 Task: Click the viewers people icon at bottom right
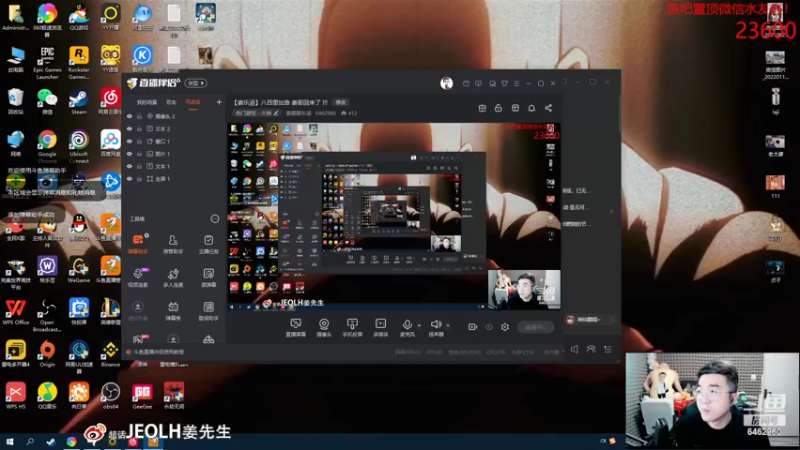point(591,349)
